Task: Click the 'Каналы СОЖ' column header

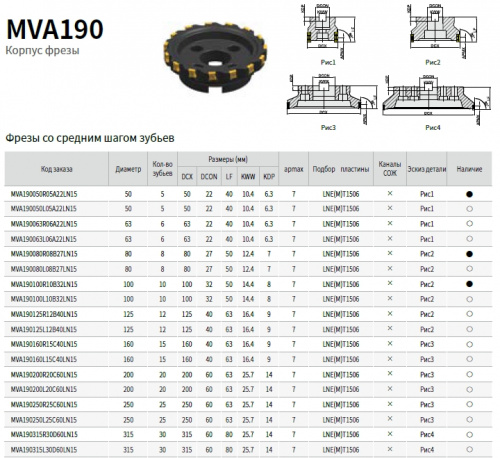Action: 390,169
